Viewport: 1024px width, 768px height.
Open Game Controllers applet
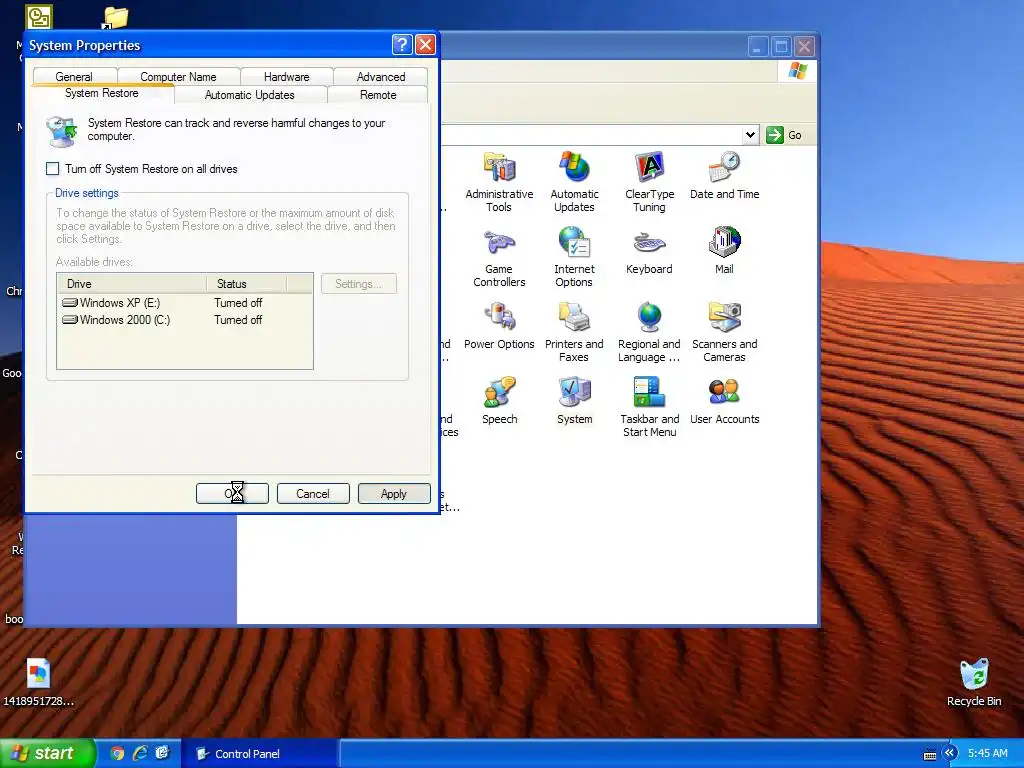[499, 257]
